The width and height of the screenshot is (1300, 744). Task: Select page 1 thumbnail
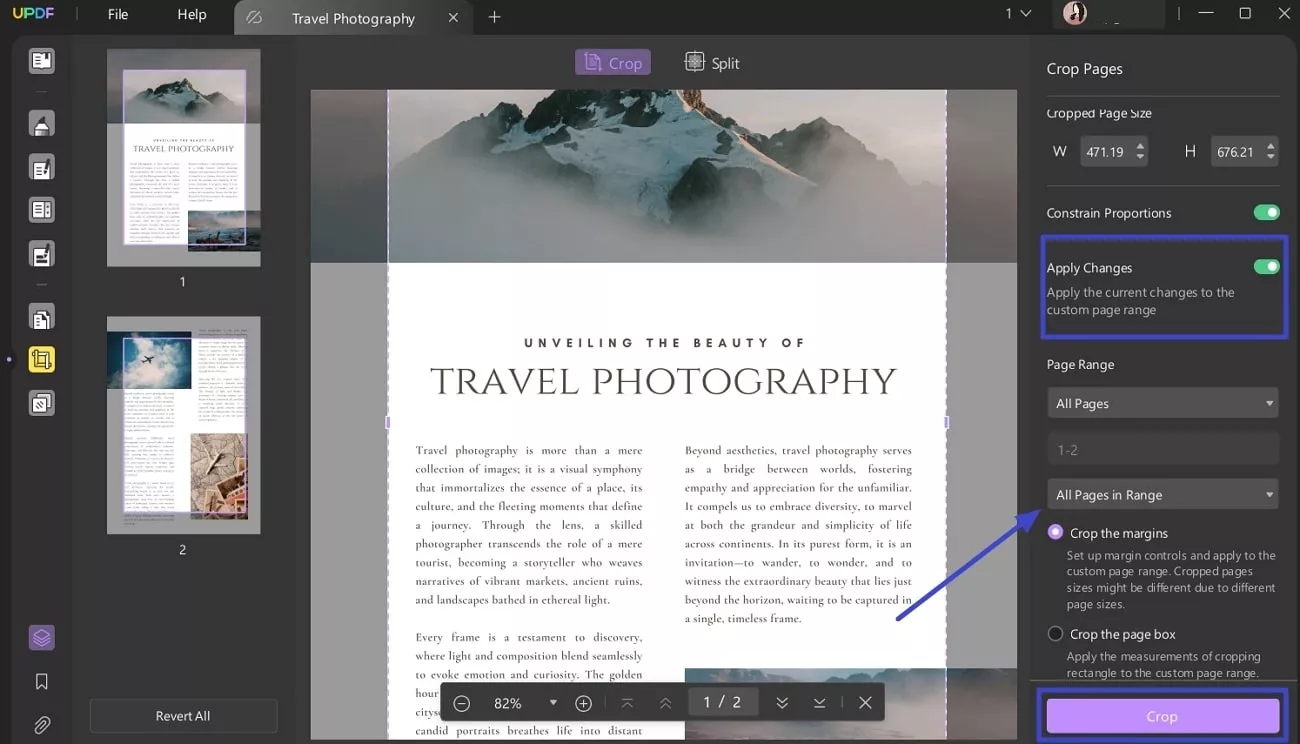click(184, 158)
